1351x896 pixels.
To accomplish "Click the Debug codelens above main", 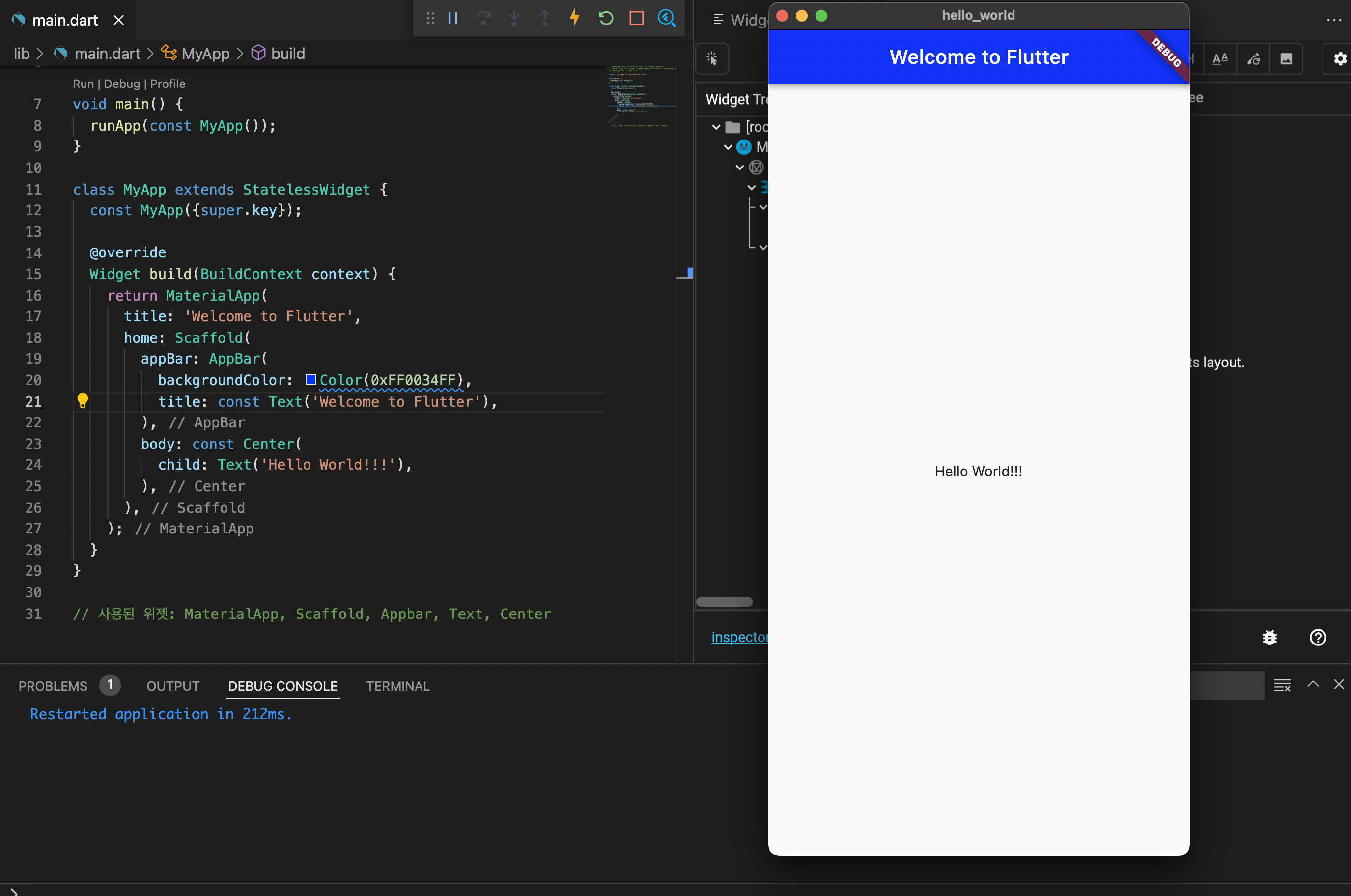I will (x=122, y=84).
